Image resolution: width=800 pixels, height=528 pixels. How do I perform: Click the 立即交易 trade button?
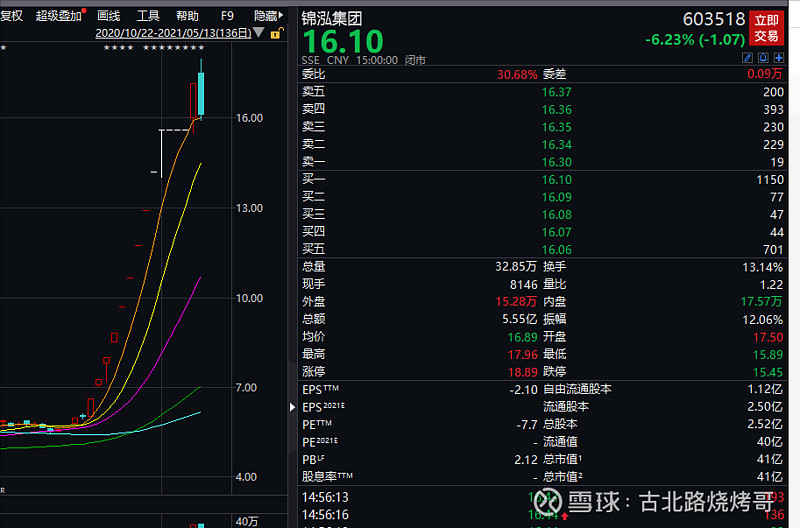click(766, 28)
